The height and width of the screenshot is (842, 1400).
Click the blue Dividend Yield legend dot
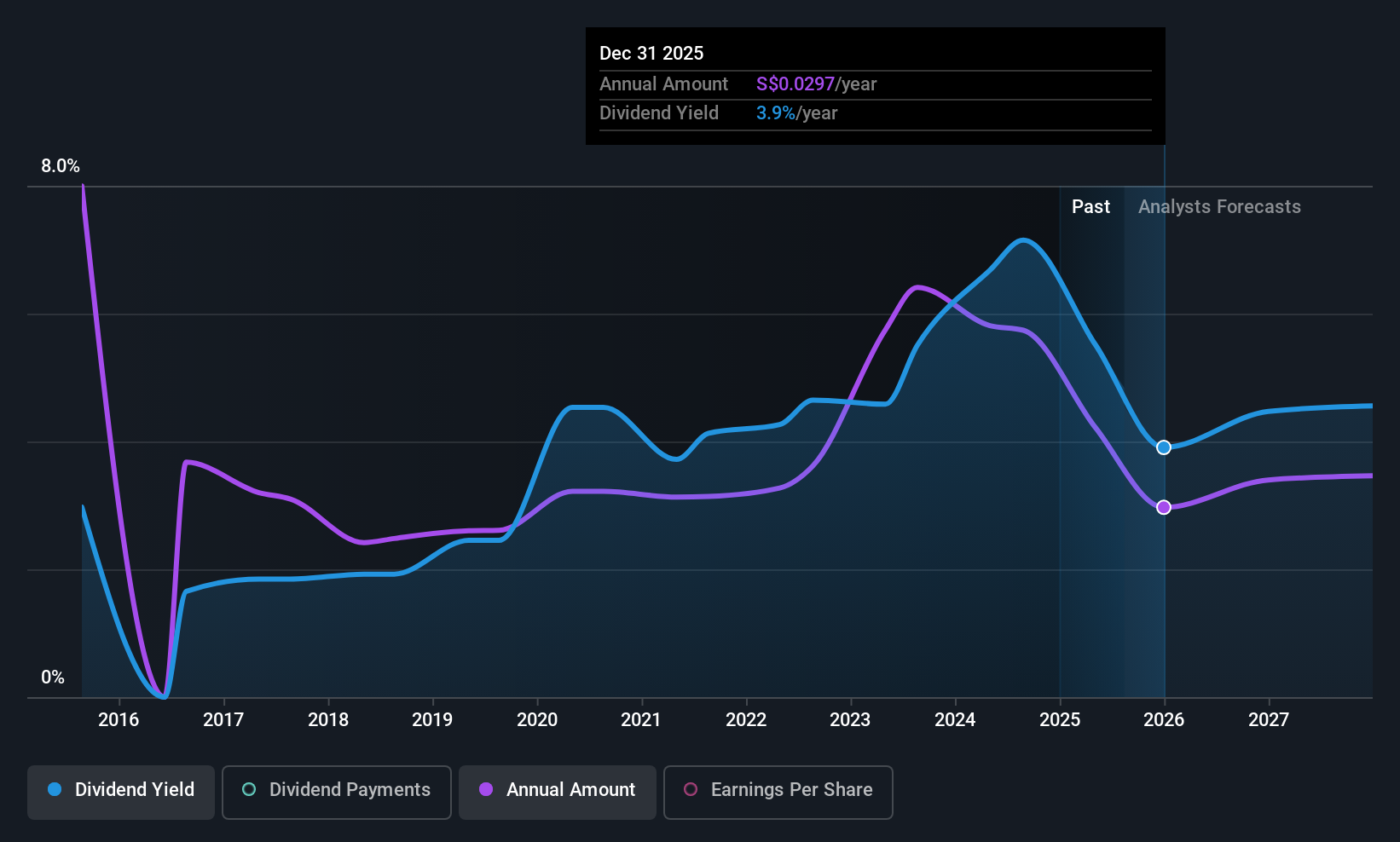tap(55, 789)
